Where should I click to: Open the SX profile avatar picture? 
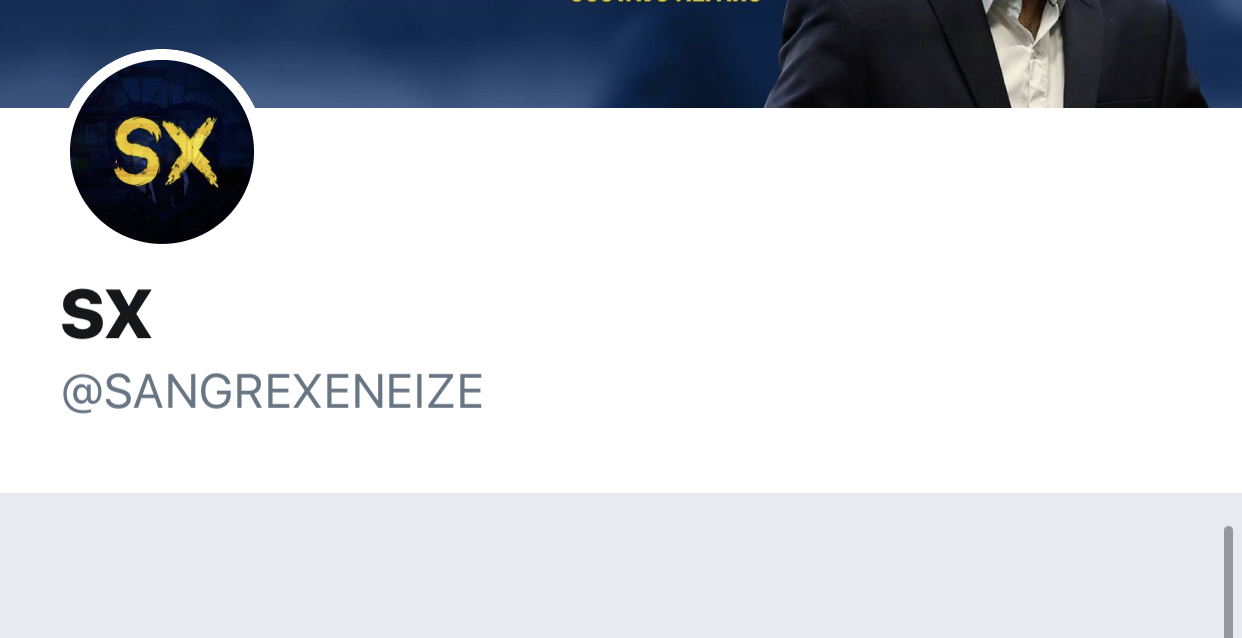tap(162, 152)
